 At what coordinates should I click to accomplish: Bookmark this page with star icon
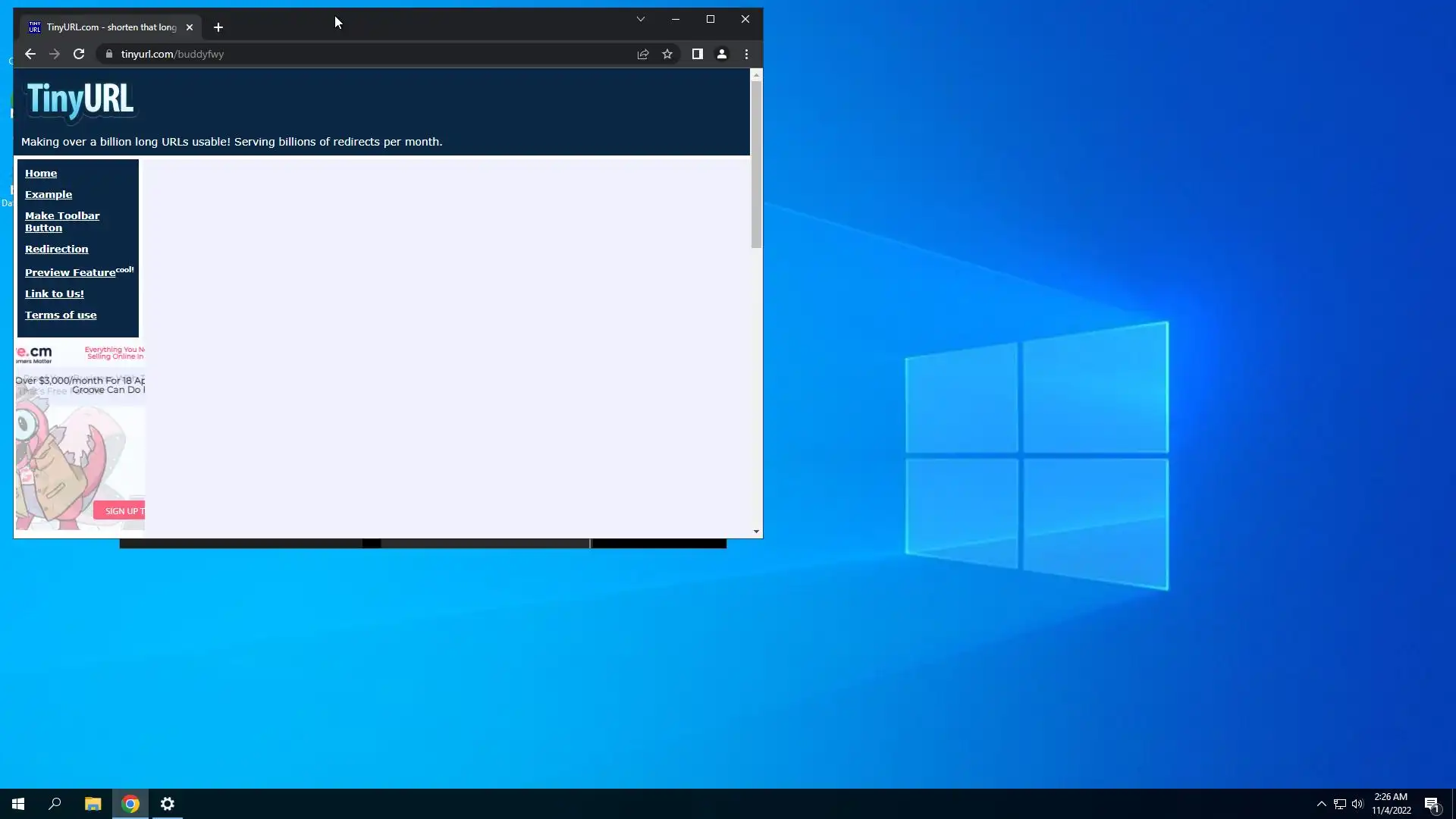tap(667, 54)
